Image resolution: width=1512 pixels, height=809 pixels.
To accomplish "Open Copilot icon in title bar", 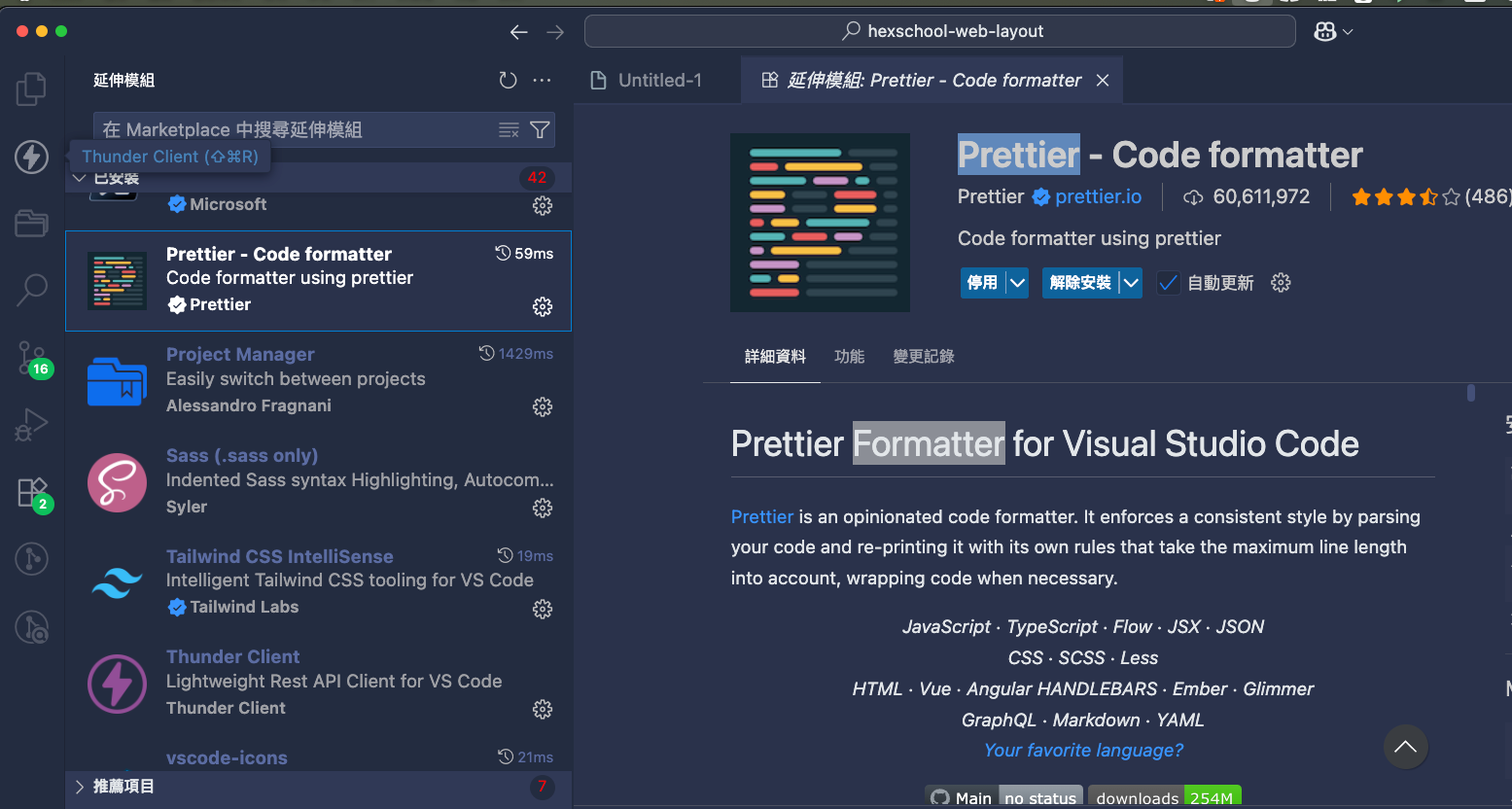I will (x=1324, y=31).
